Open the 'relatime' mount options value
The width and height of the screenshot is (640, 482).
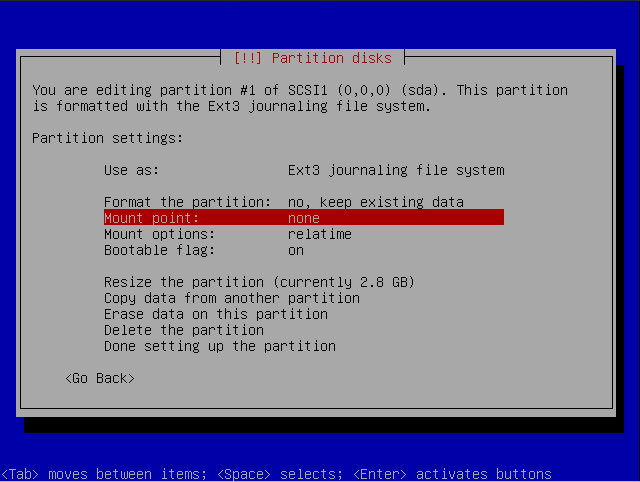[319, 234]
